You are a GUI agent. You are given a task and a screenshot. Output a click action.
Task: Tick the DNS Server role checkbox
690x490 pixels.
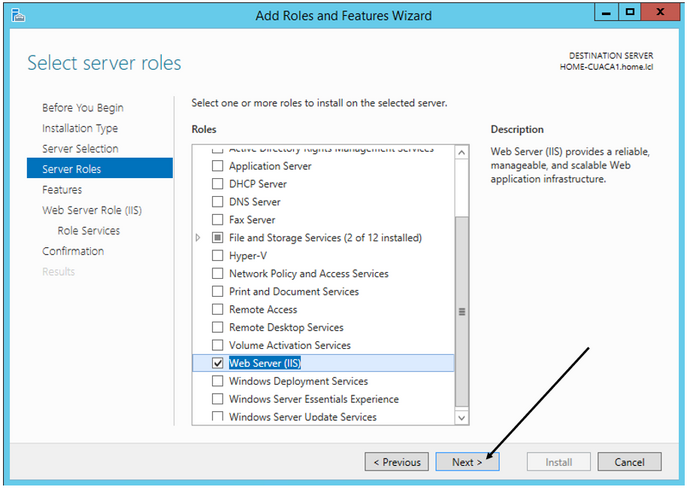[217, 202]
